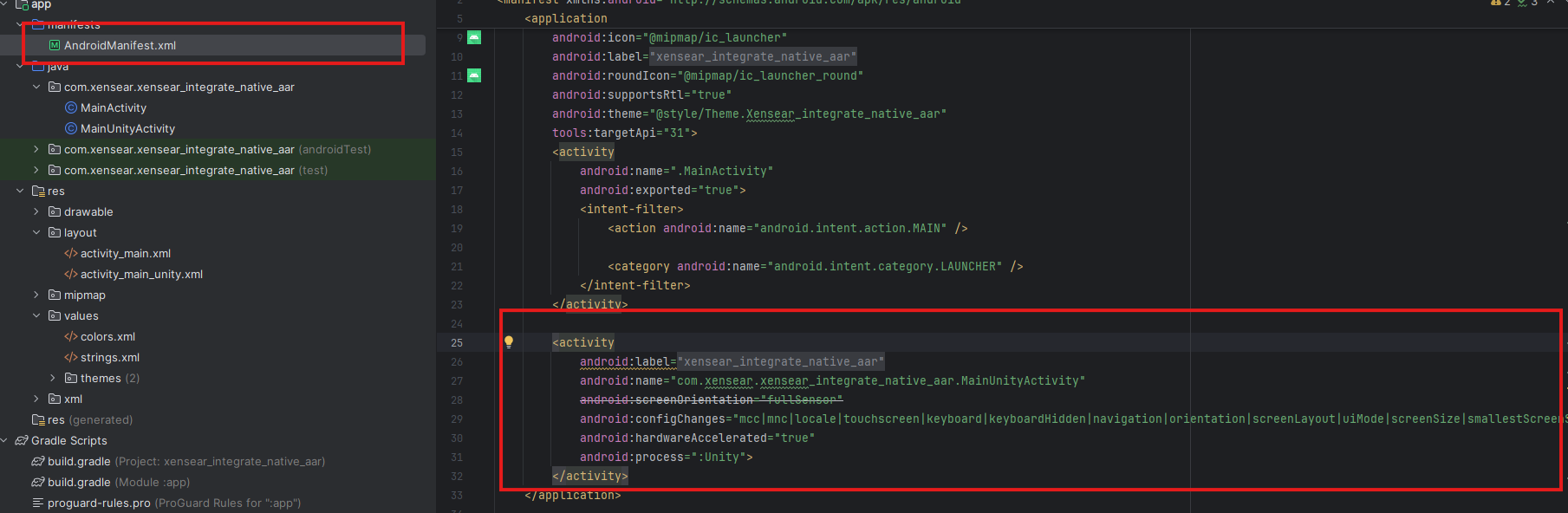Click the green typo checkmark indicator
1568x513 pixels.
point(1521,3)
